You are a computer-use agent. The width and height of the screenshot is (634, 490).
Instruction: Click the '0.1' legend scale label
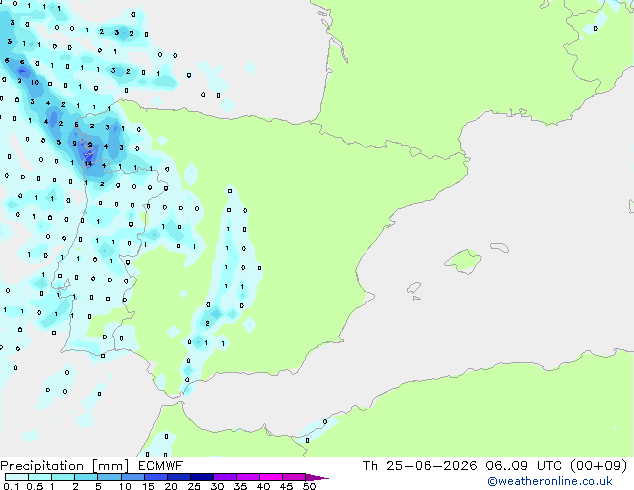pos(11,486)
